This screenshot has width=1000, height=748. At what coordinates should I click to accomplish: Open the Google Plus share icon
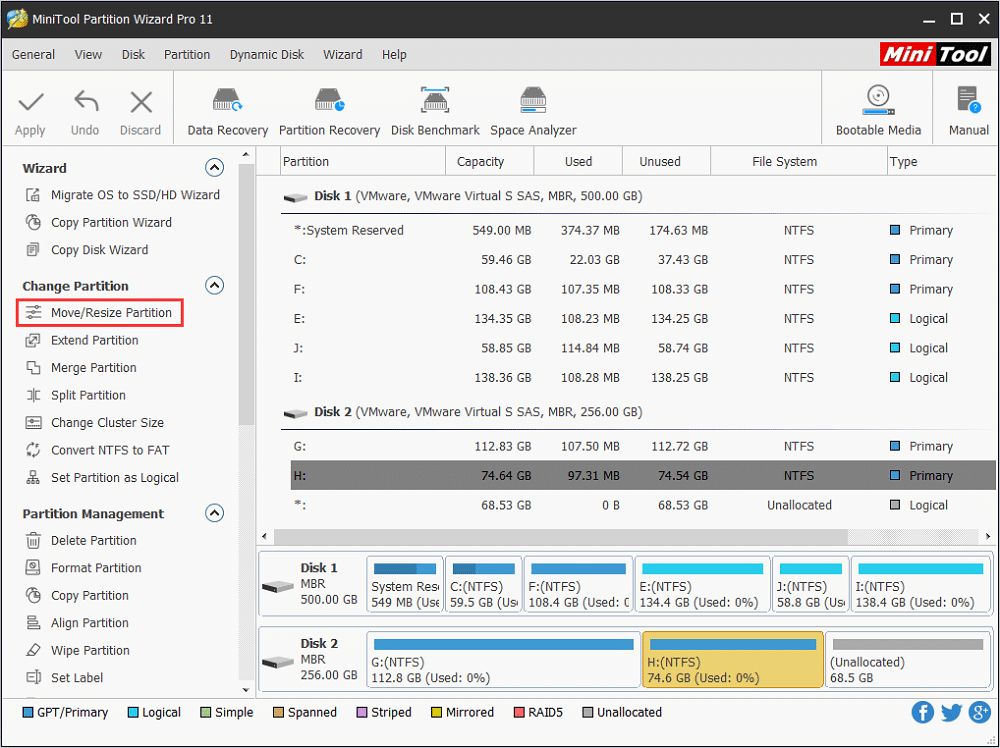point(979,712)
